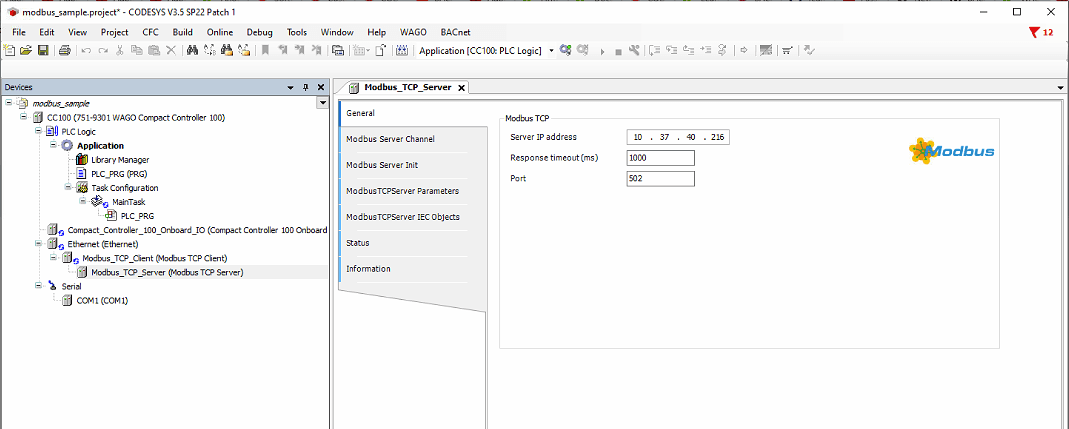Click the Modbus logo image
1069x429 pixels.
(952, 151)
